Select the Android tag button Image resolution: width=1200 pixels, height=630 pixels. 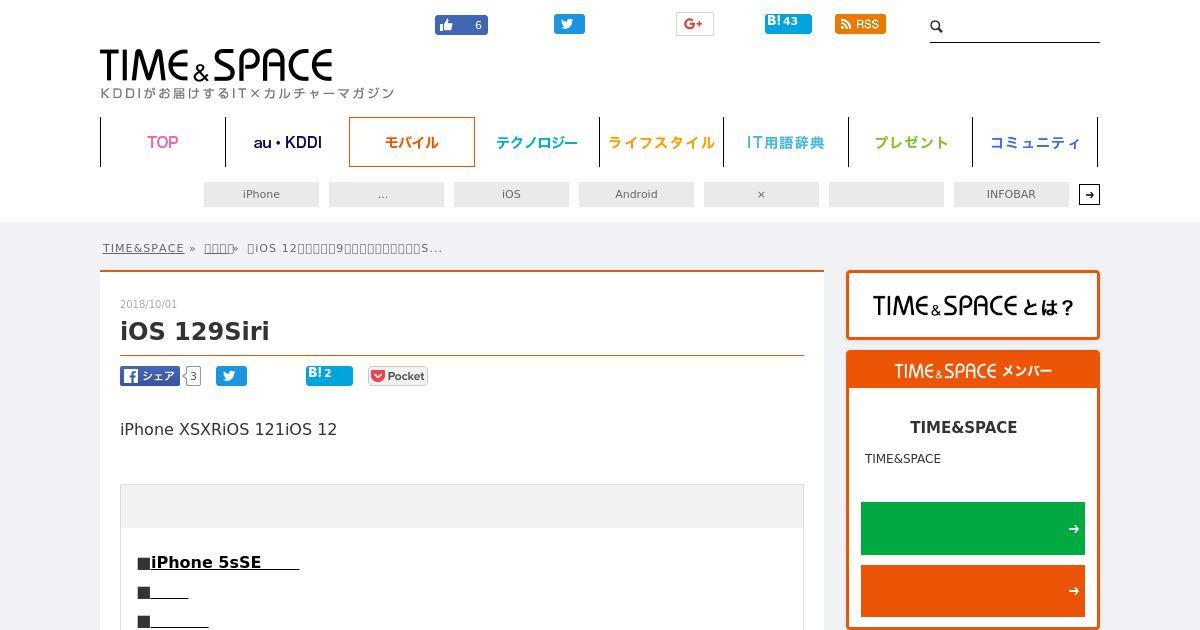636,194
